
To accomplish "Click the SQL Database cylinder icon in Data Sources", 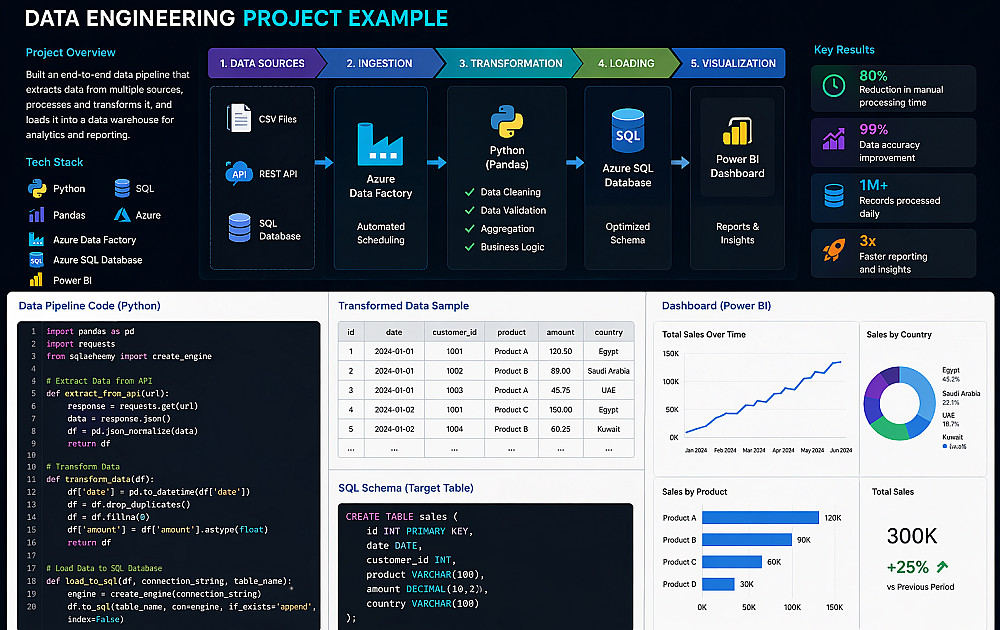I will point(240,228).
